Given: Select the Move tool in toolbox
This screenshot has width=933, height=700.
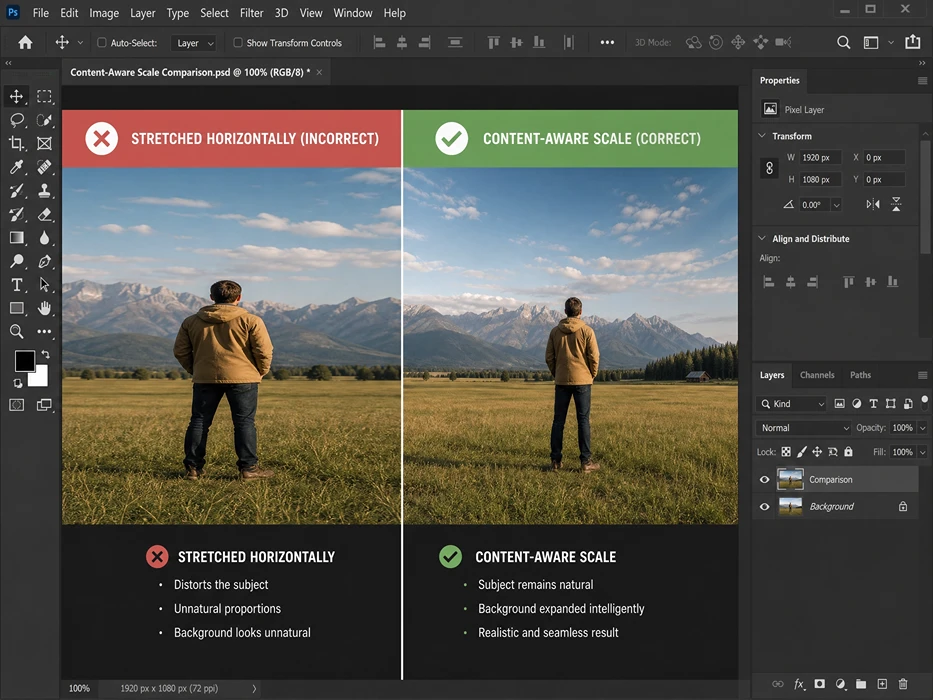Looking at the screenshot, I should [x=17, y=96].
